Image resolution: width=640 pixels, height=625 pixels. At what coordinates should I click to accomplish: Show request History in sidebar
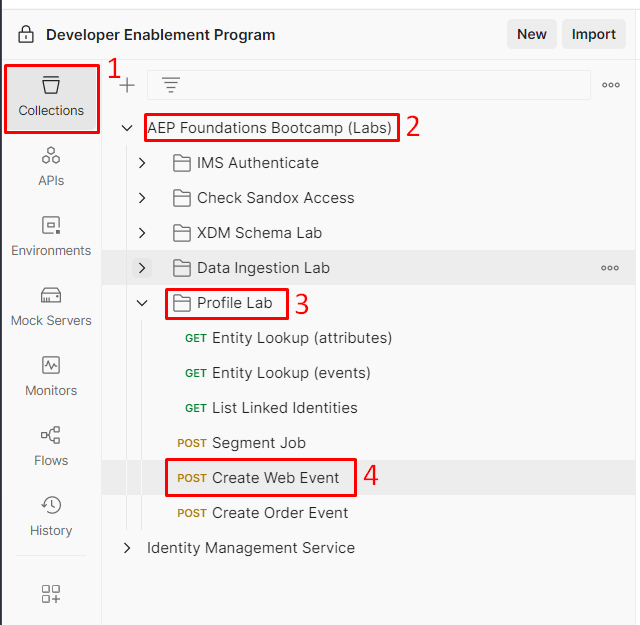51,517
